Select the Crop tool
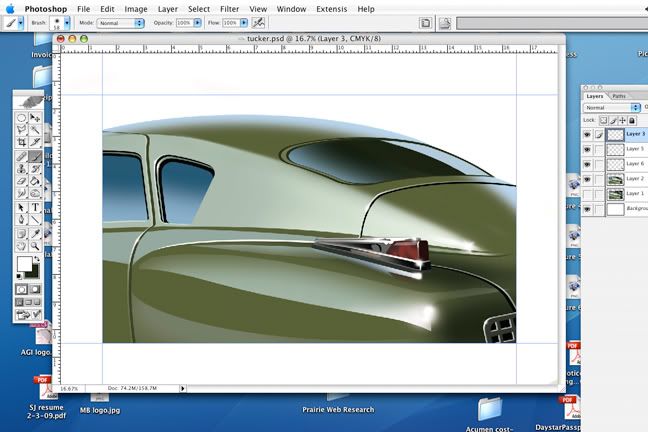Image resolution: width=648 pixels, height=432 pixels. [21, 143]
